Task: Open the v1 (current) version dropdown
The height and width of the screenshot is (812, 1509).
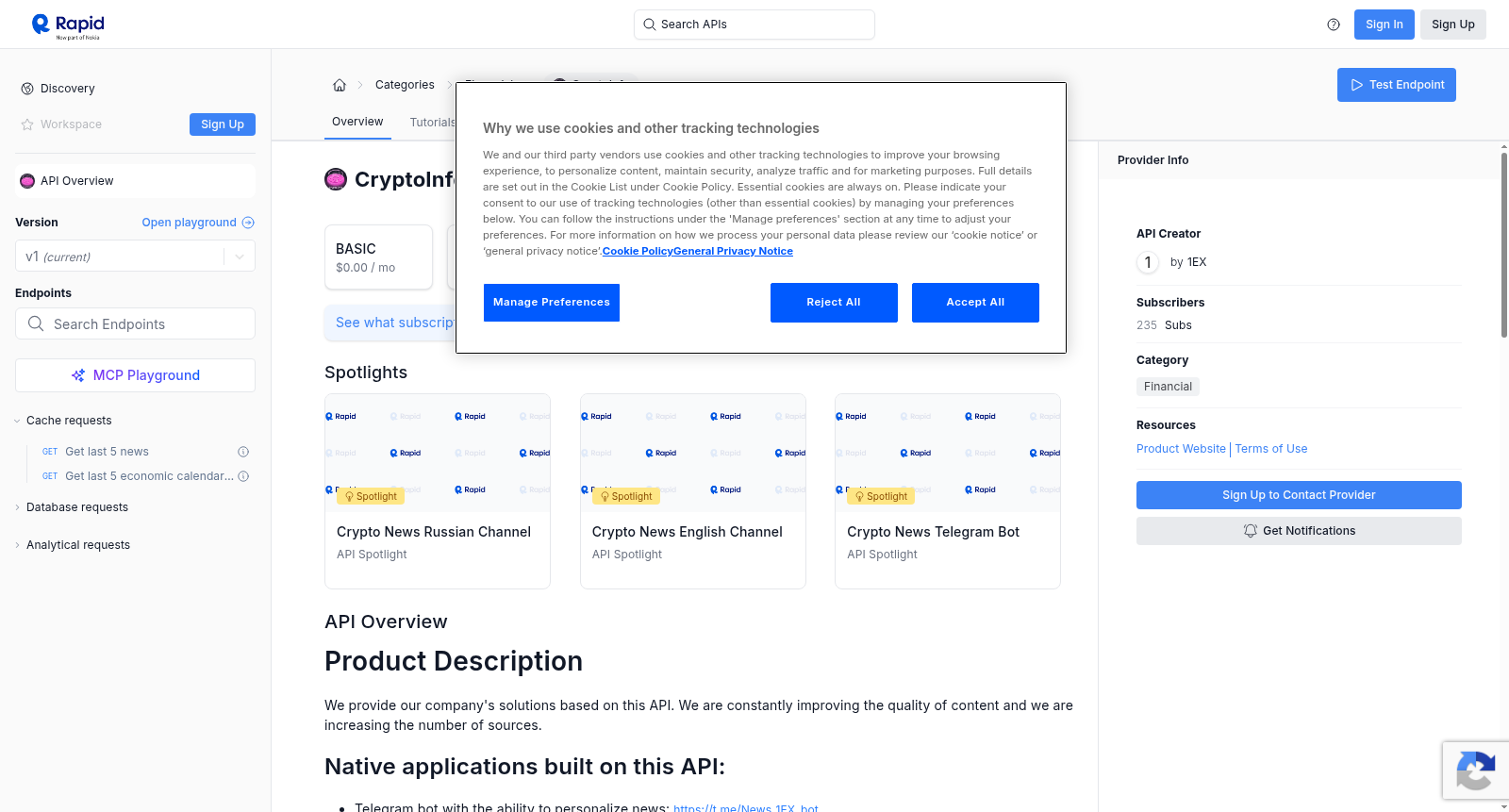Action: 135,257
